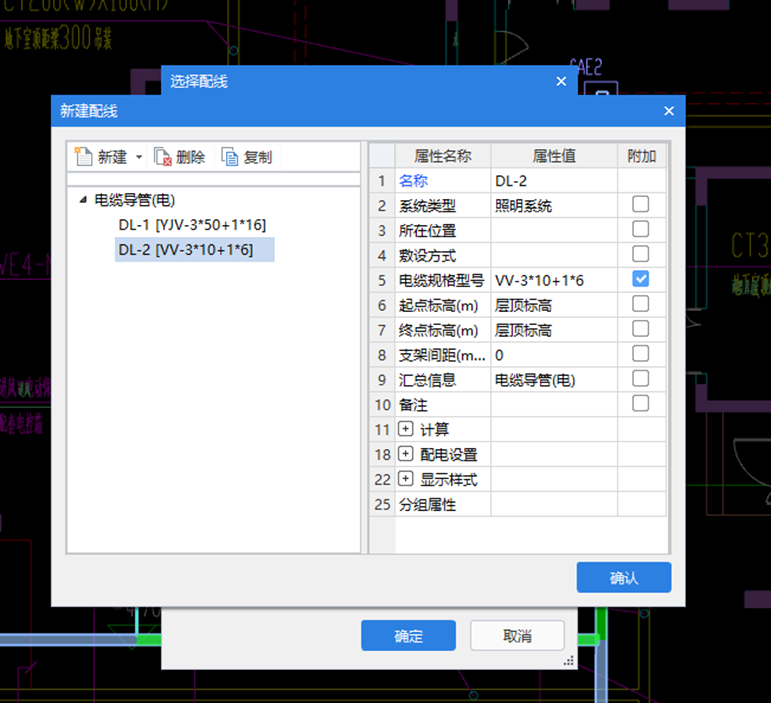Select DL-1 [YJV-3*50+1*16] in the tree
The height and width of the screenshot is (703, 771).
[192, 224]
